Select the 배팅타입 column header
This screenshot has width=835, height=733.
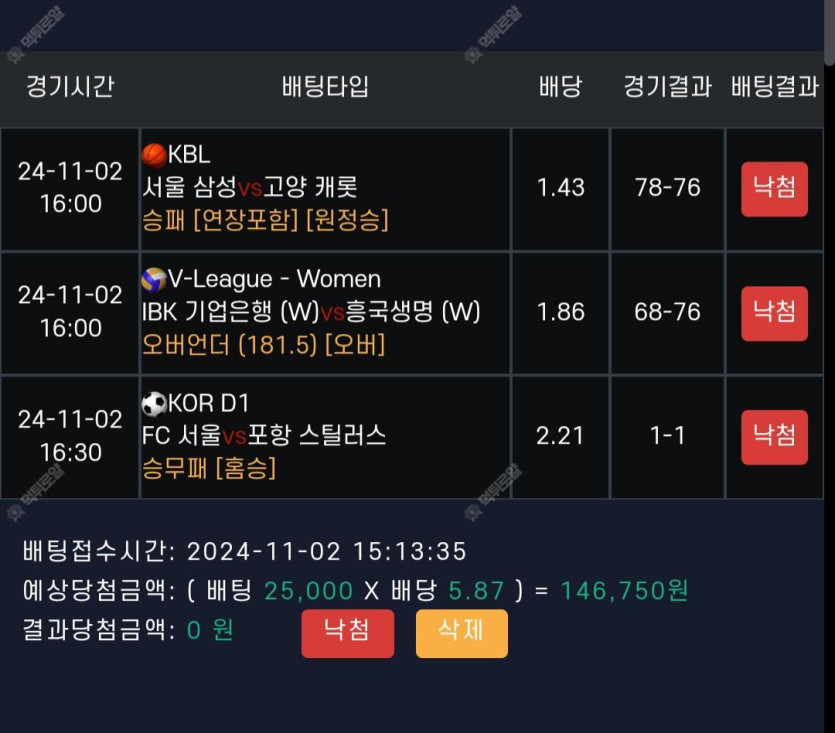point(325,86)
